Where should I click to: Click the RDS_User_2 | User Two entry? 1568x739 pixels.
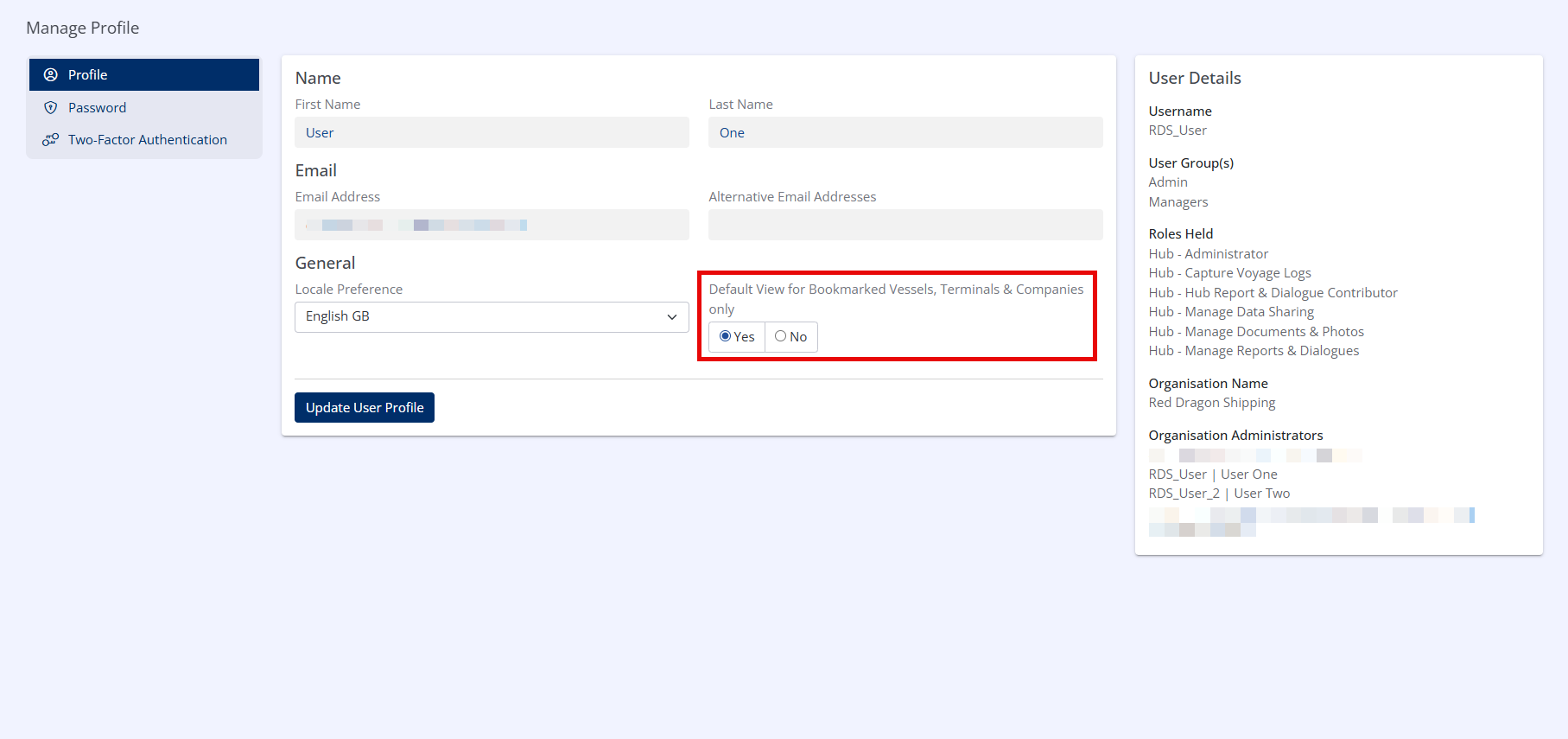pyautogui.click(x=1219, y=494)
